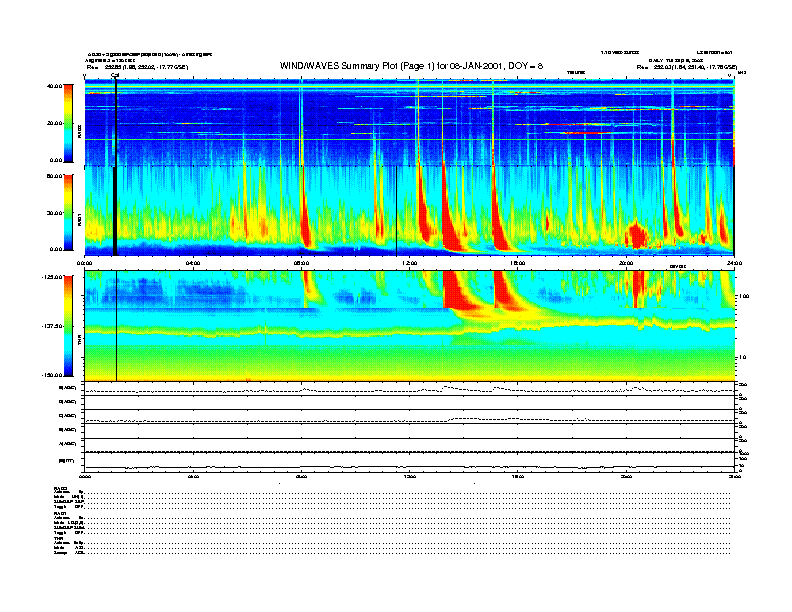Click the thick black calibration bar in RAD1
Viewport: 792px width, 612px height.
(115, 211)
